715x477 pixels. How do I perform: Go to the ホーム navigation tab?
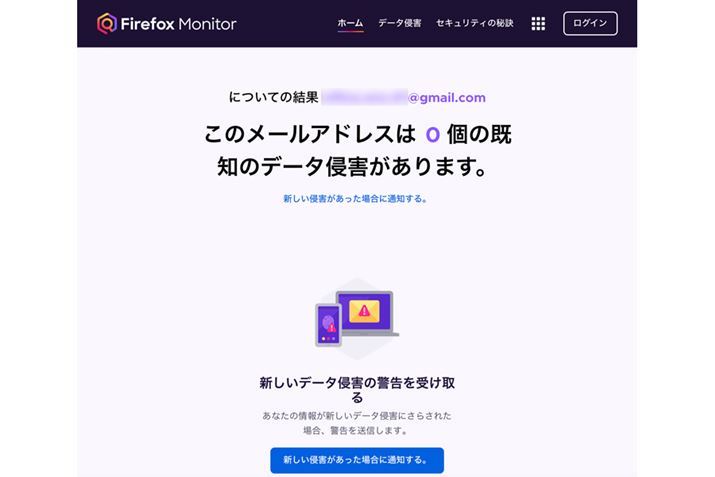pyautogui.click(x=350, y=23)
